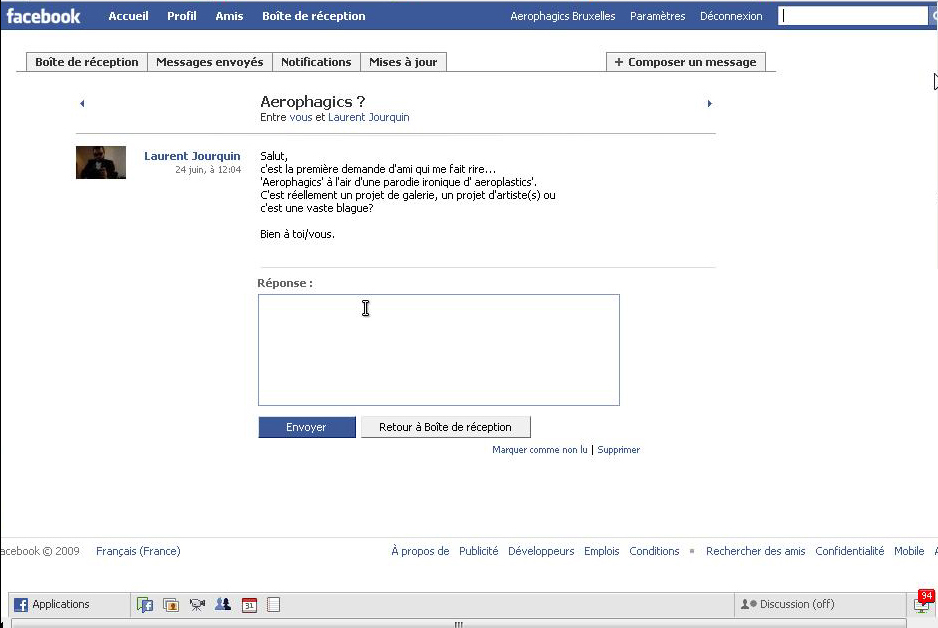The width and height of the screenshot is (938, 628).
Task: Go to next message using right arrow
Action: (709, 103)
